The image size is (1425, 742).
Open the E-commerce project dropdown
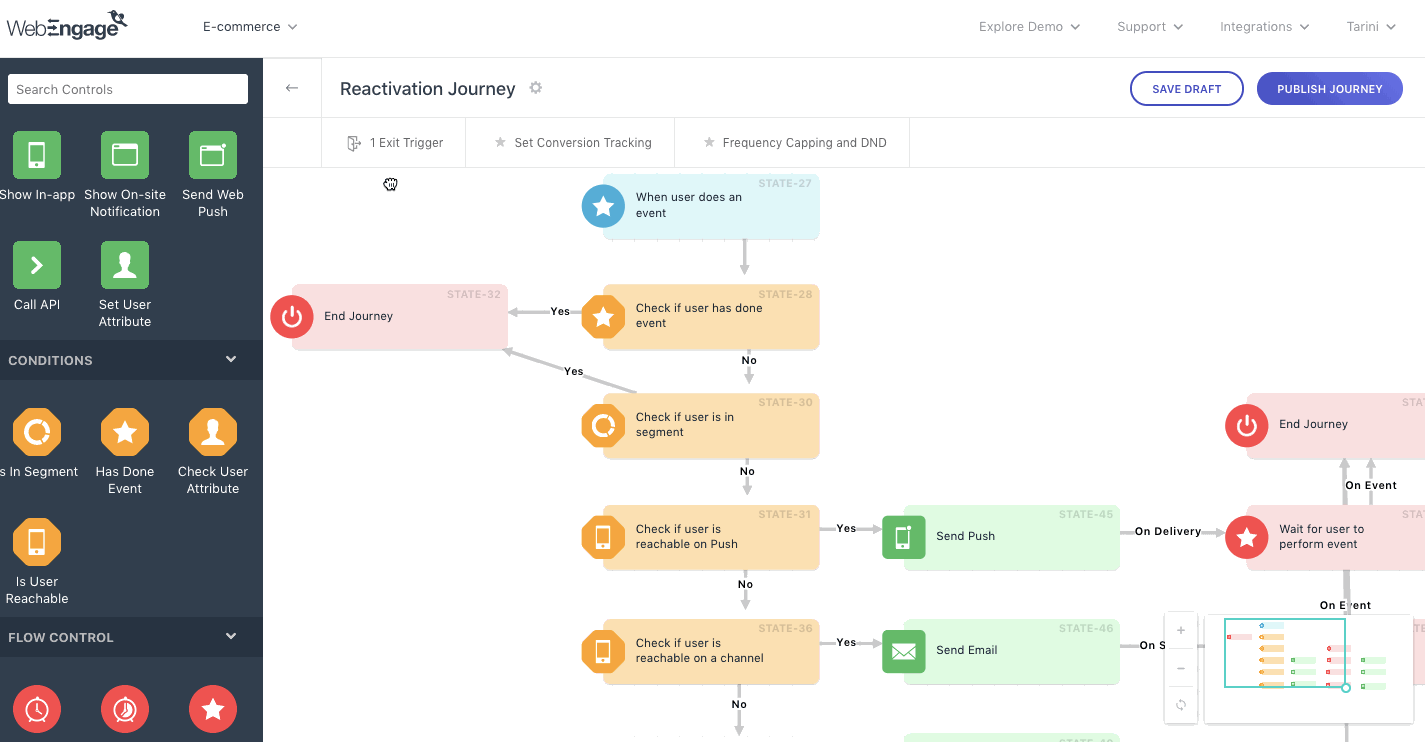tap(250, 27)
